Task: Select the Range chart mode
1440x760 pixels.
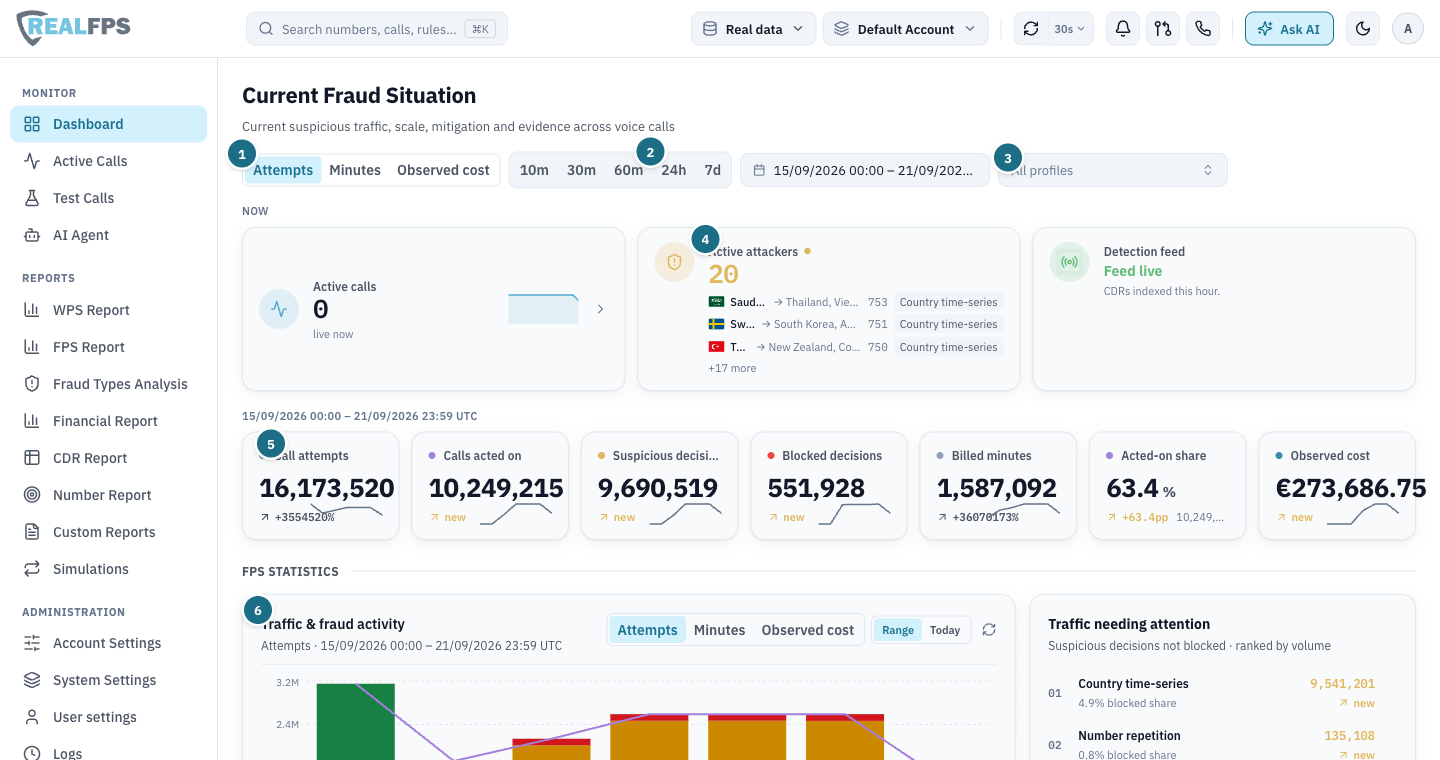Action: point(898,630)
